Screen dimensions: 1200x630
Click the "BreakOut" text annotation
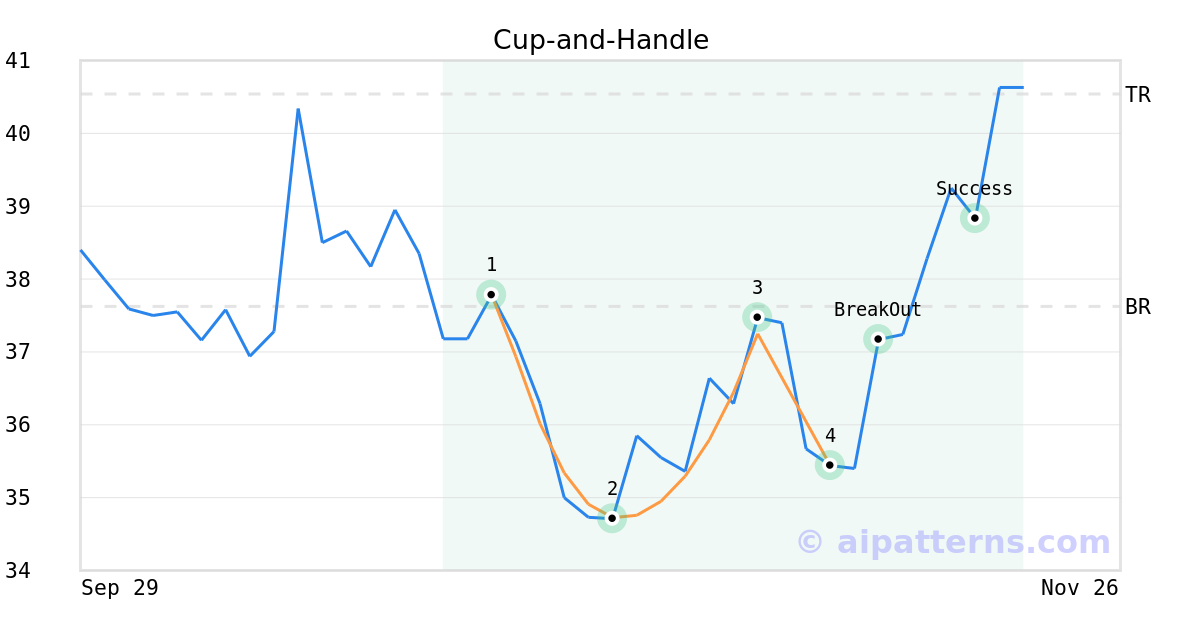click(x=878, y=310)
